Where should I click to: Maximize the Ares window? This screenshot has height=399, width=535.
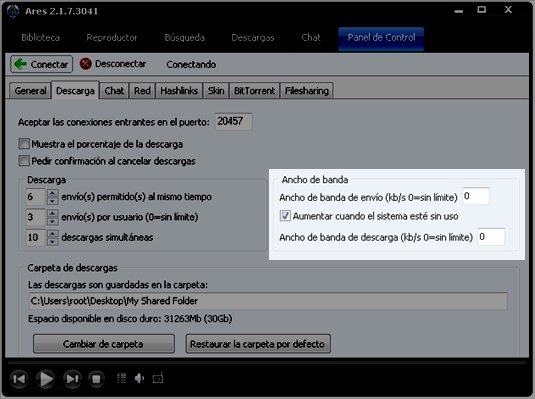click(x=481, y=10)
